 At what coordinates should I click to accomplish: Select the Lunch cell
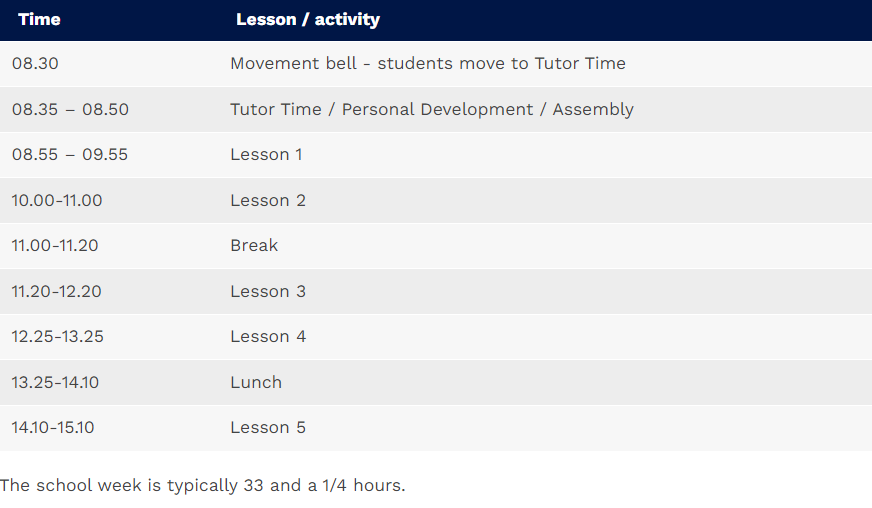tap(256, 382)
